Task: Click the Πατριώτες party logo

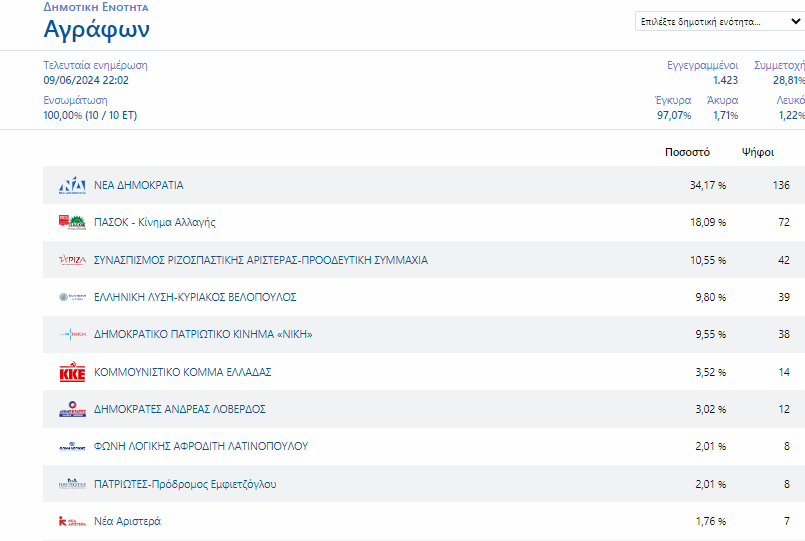Action: tap(72, 484)
